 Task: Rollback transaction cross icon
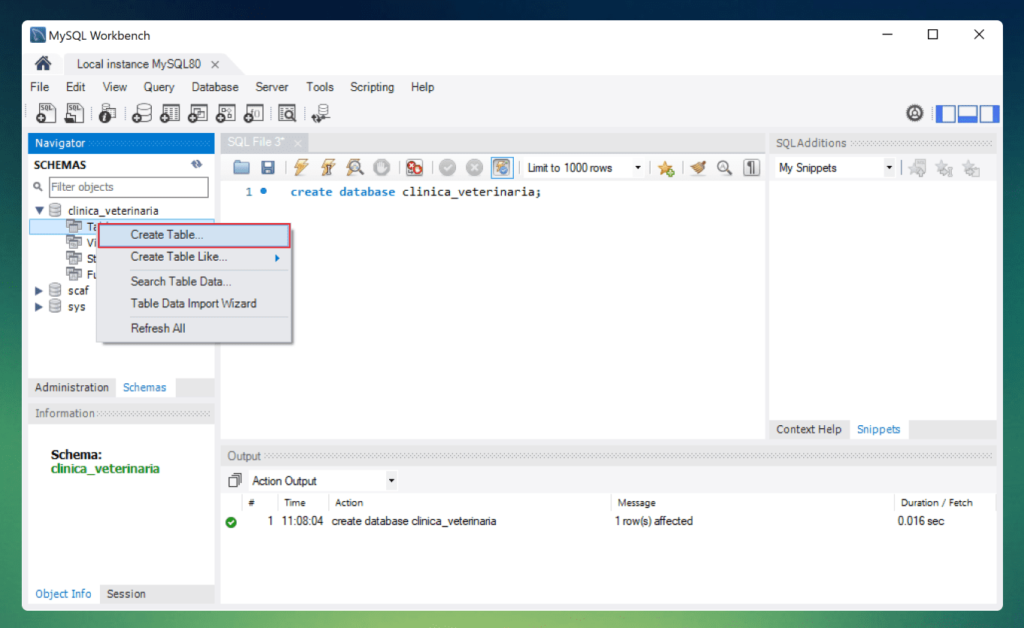click(x=474, y=168)
